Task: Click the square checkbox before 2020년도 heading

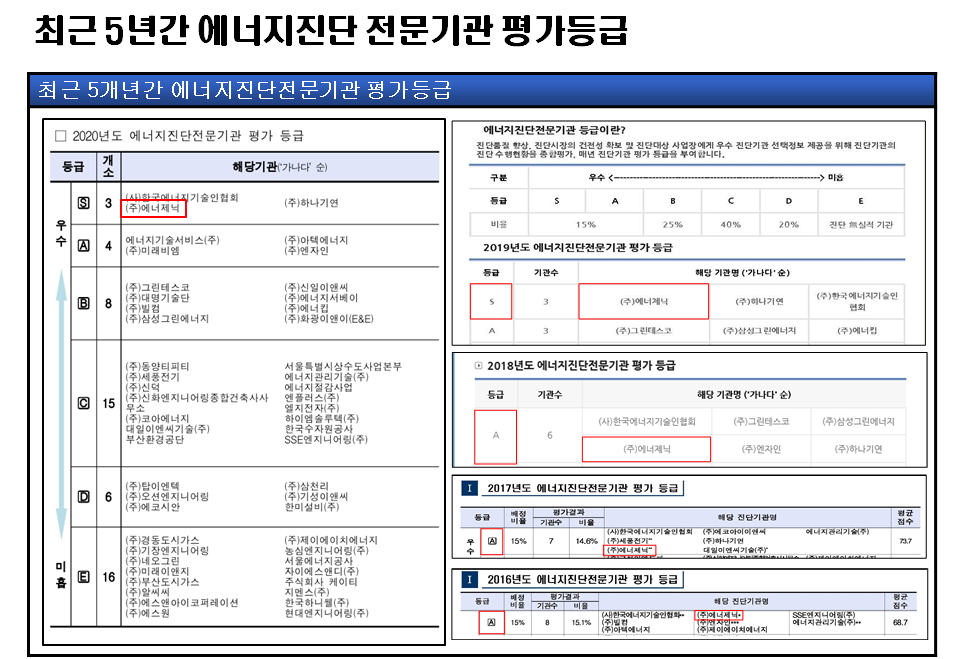Action: 60,136
